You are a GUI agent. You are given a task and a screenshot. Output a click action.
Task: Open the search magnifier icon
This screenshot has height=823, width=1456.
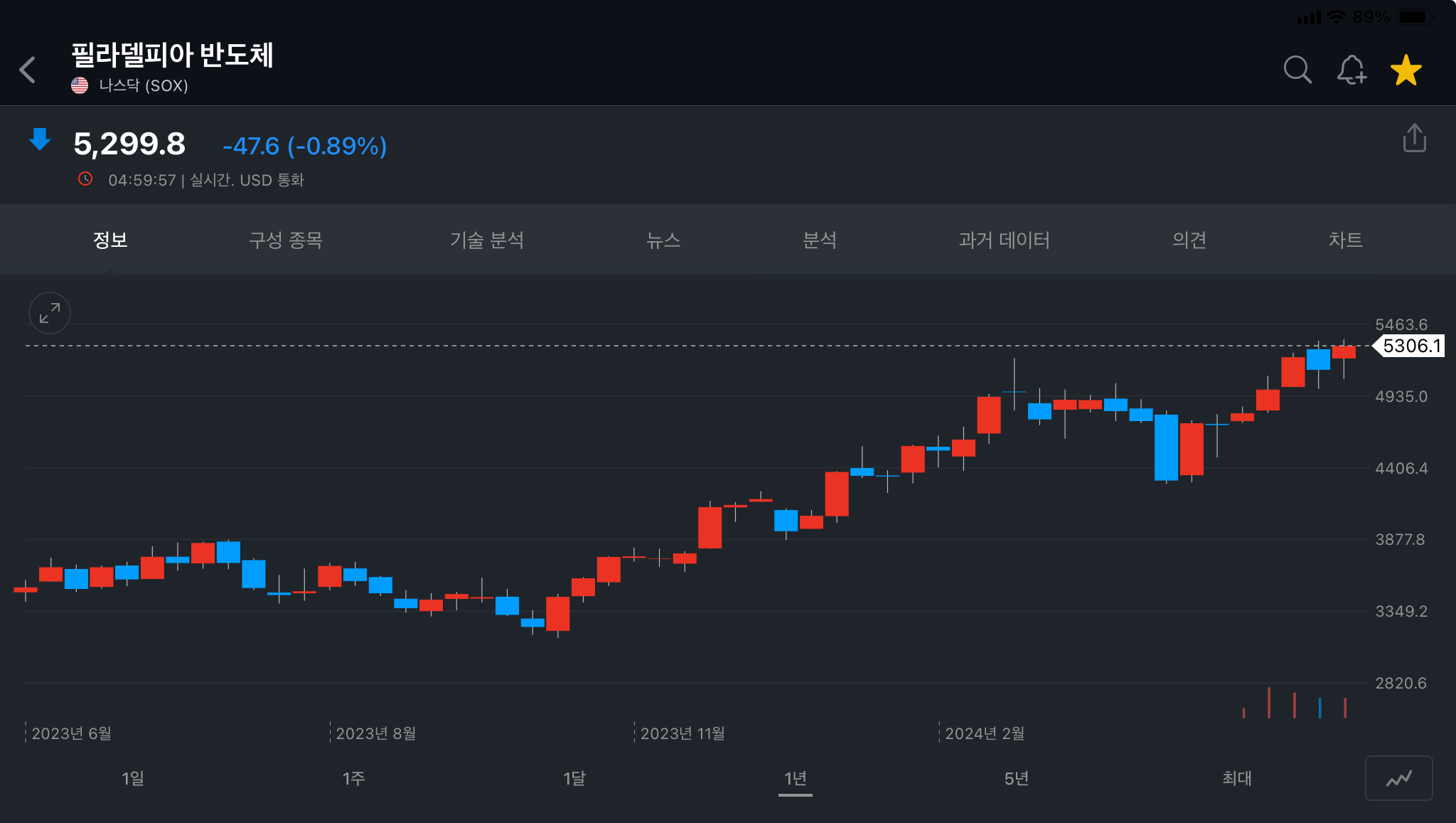1297,70
